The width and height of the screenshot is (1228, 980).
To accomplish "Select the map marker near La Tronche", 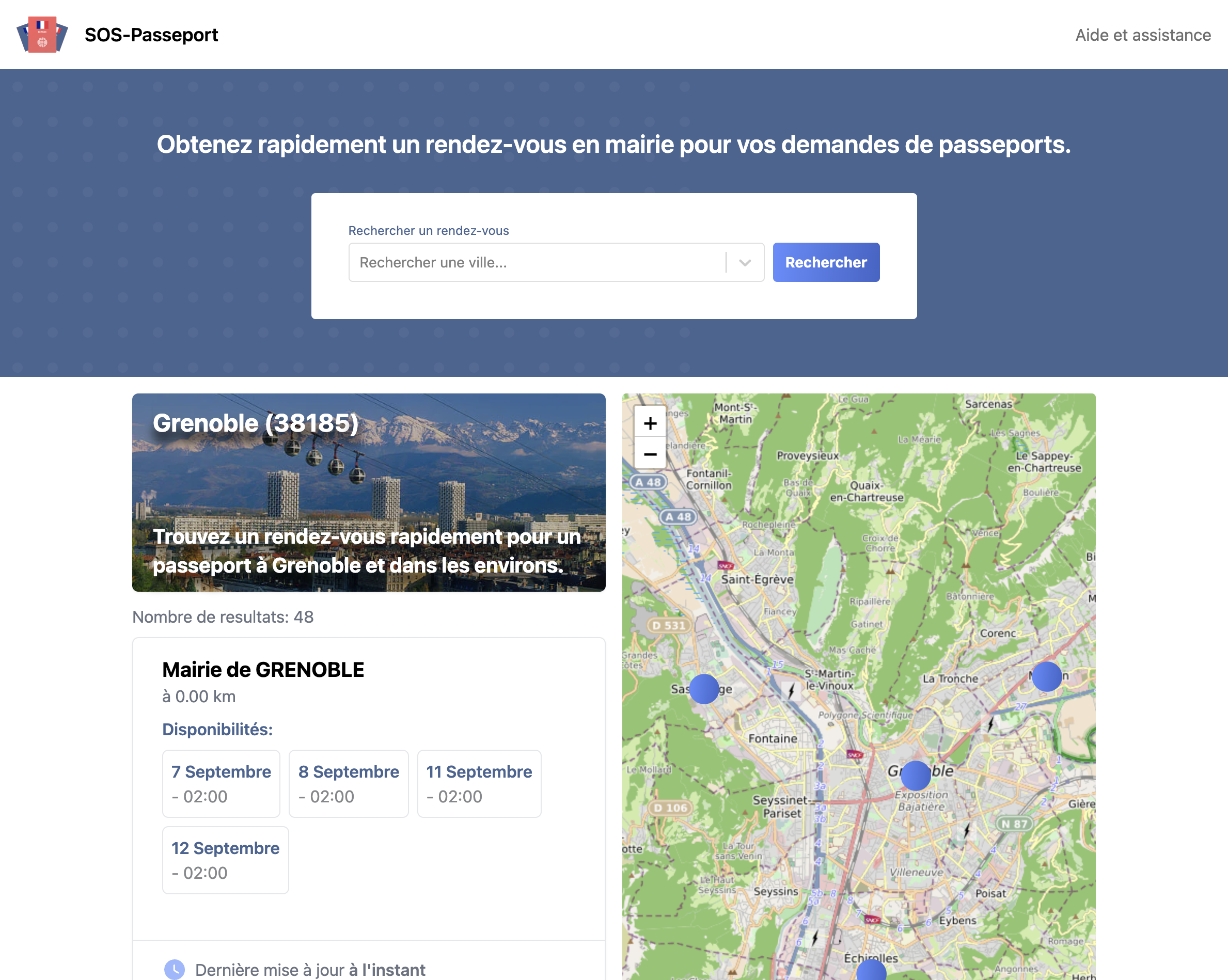I will (x=1047, y=676).
